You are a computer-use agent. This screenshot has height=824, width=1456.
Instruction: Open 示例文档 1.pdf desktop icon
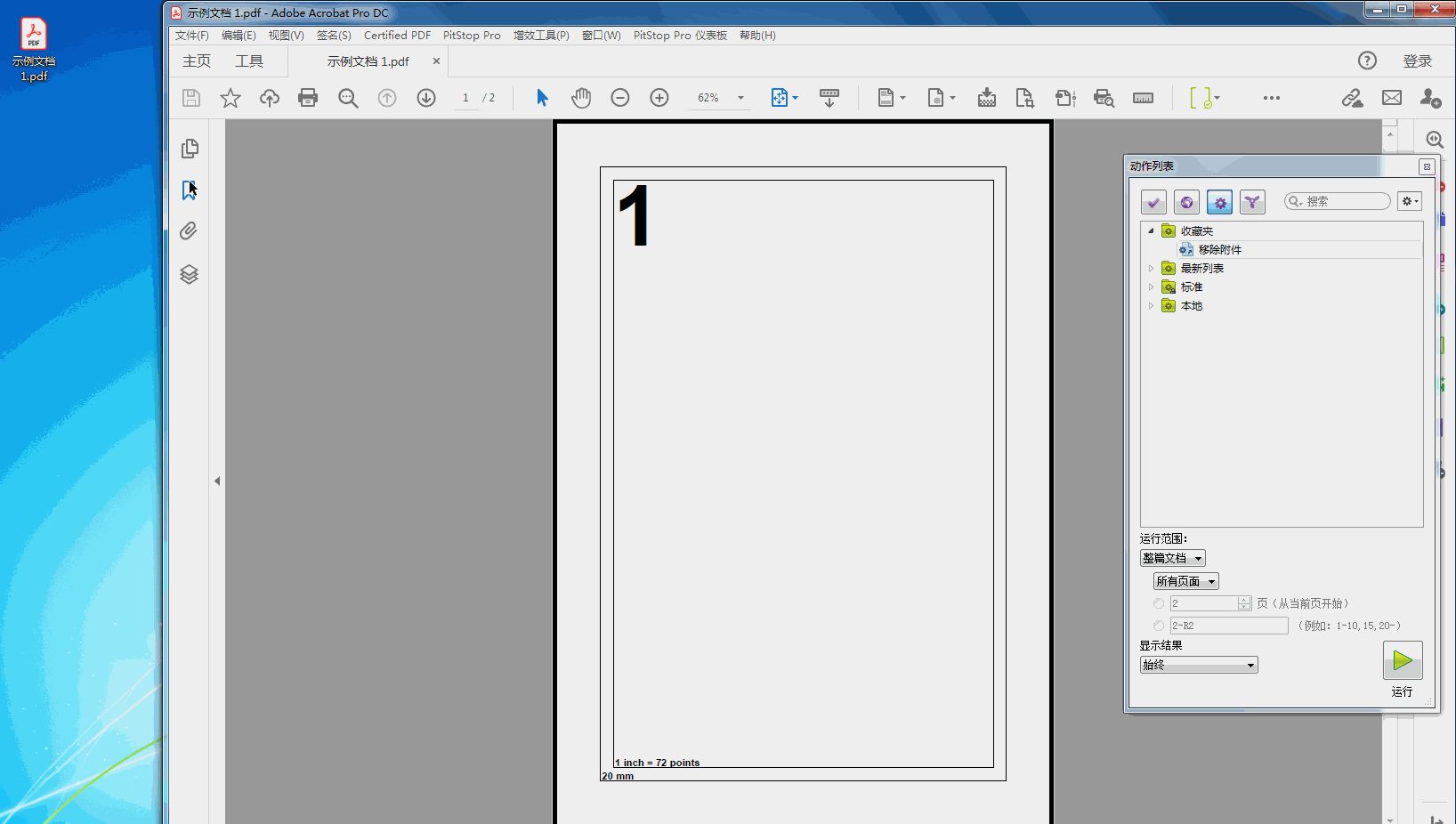[34, 50]
